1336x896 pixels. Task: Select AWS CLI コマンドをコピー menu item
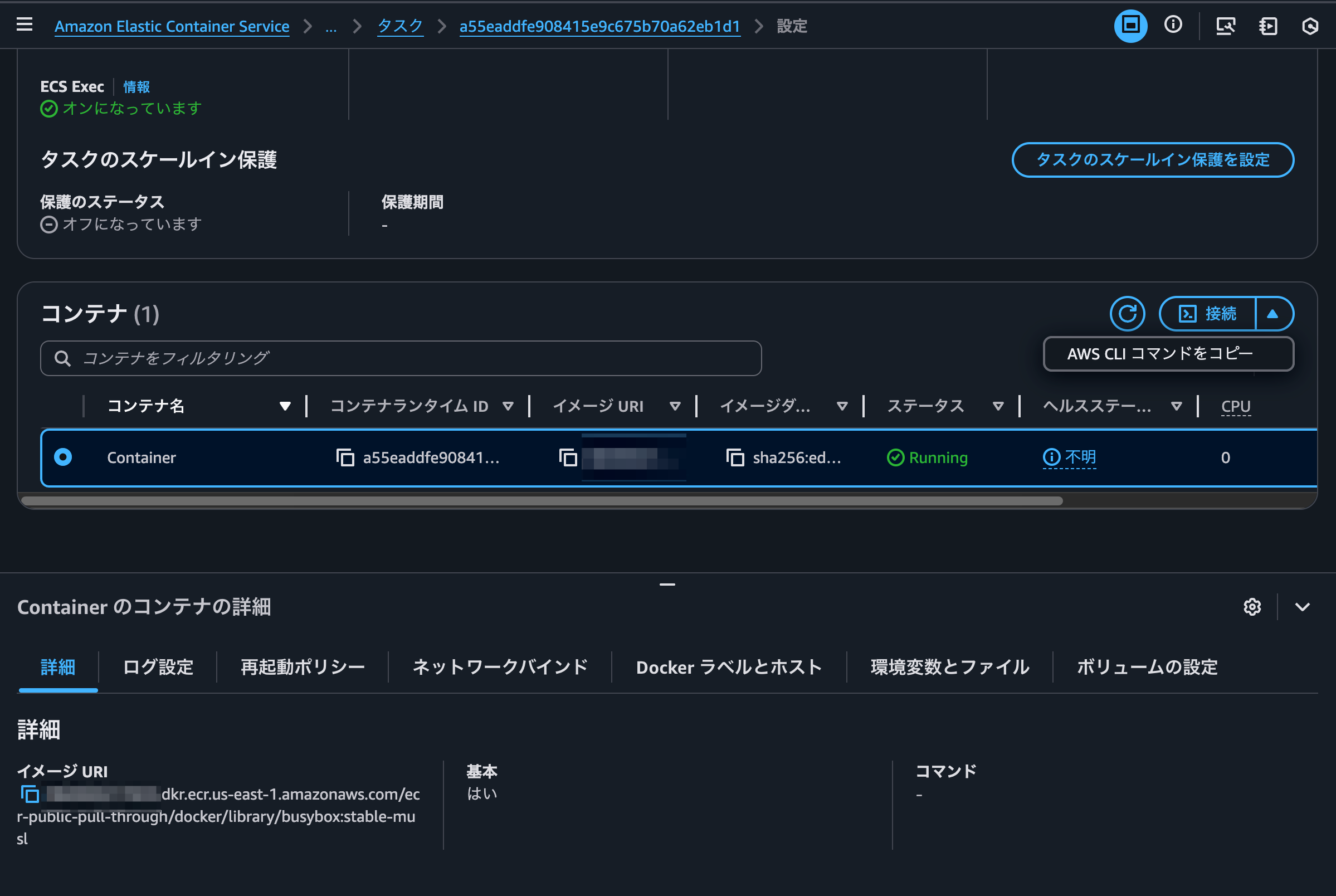tap(1168, 354)
